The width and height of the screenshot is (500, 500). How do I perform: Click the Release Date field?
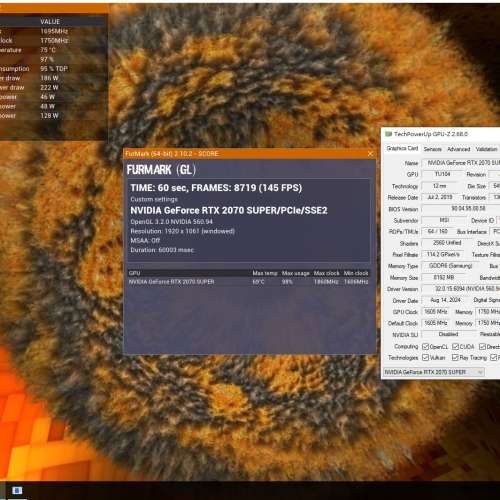[x=440, y=197]
